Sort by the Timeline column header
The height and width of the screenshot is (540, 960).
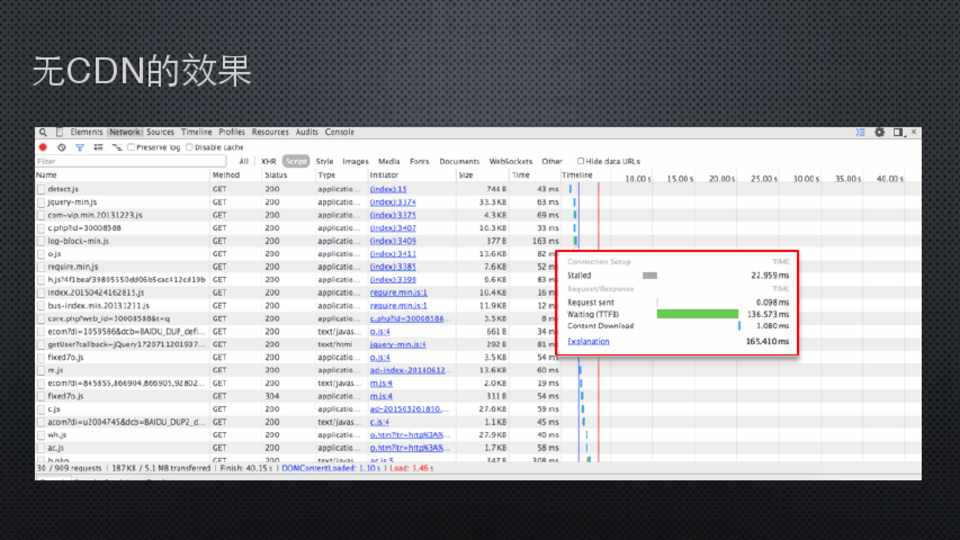tap(577, 175)
